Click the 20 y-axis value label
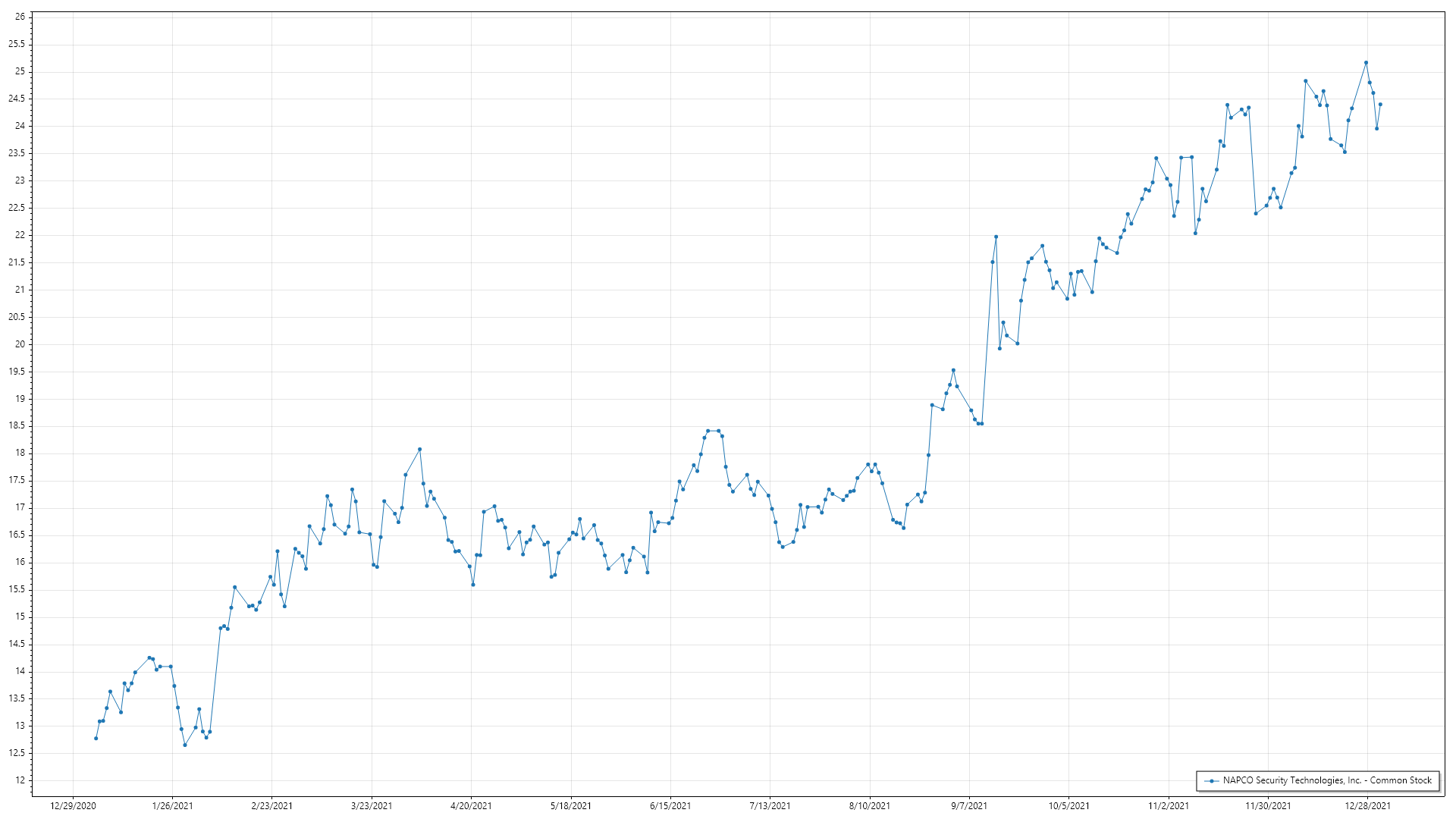1456x819 pixels. pos(20,344)
